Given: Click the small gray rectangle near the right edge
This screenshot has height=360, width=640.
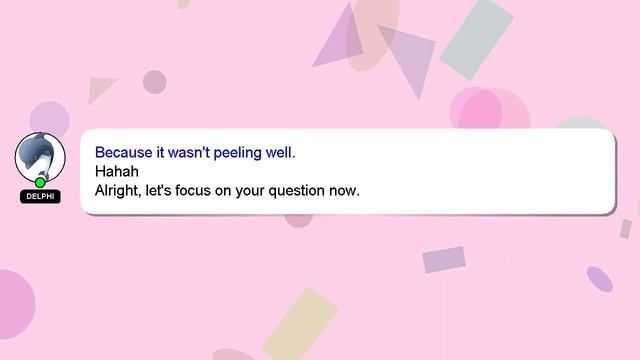Looking at the screenshot, I should click(x=626, y=229).
